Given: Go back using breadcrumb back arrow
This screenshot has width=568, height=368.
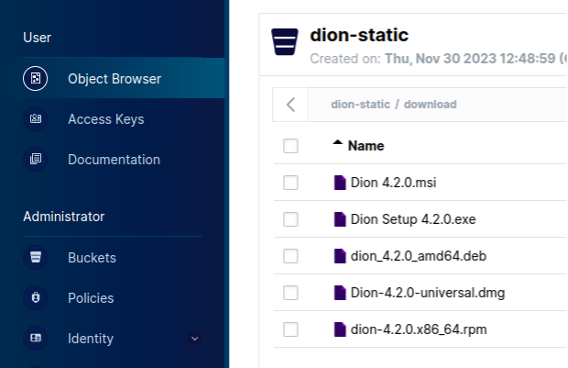Looking at the screenshot, I should coord(291,105).
